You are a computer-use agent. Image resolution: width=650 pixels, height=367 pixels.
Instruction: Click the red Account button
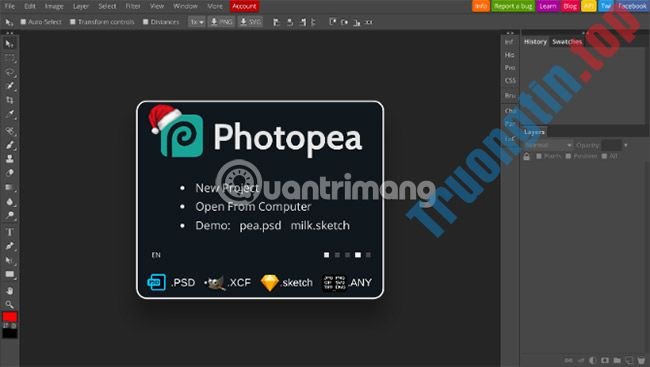point(244,6)
